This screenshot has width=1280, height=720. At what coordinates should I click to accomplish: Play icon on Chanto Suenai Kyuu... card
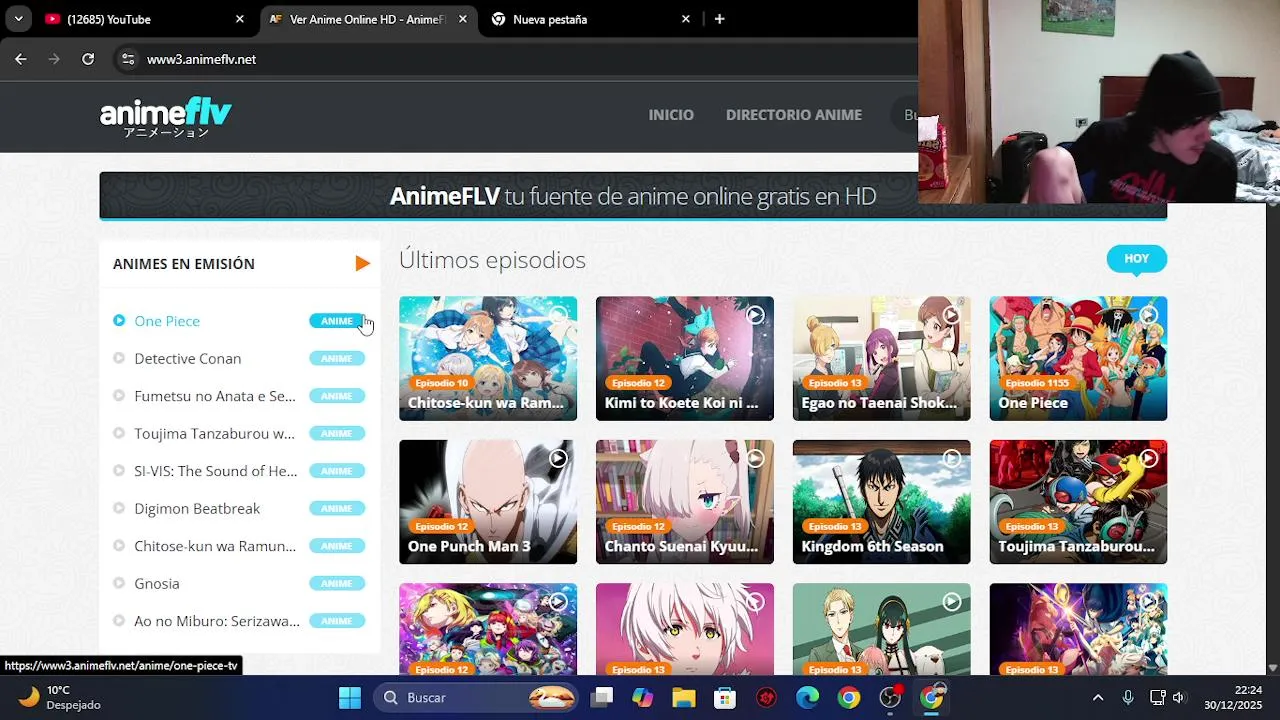coord(755,458)
